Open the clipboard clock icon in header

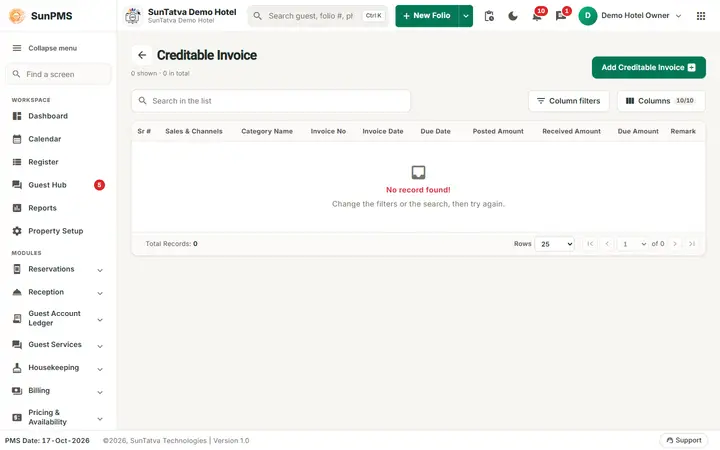[489, 16]
